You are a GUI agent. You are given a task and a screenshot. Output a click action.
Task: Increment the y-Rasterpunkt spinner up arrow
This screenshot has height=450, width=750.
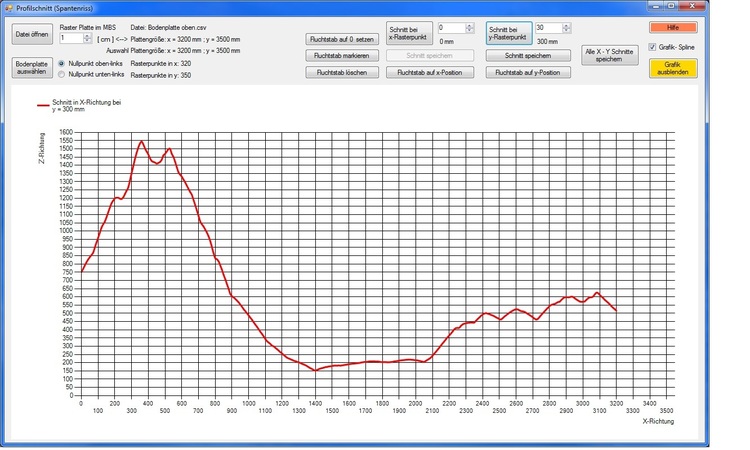coord(566,25)
